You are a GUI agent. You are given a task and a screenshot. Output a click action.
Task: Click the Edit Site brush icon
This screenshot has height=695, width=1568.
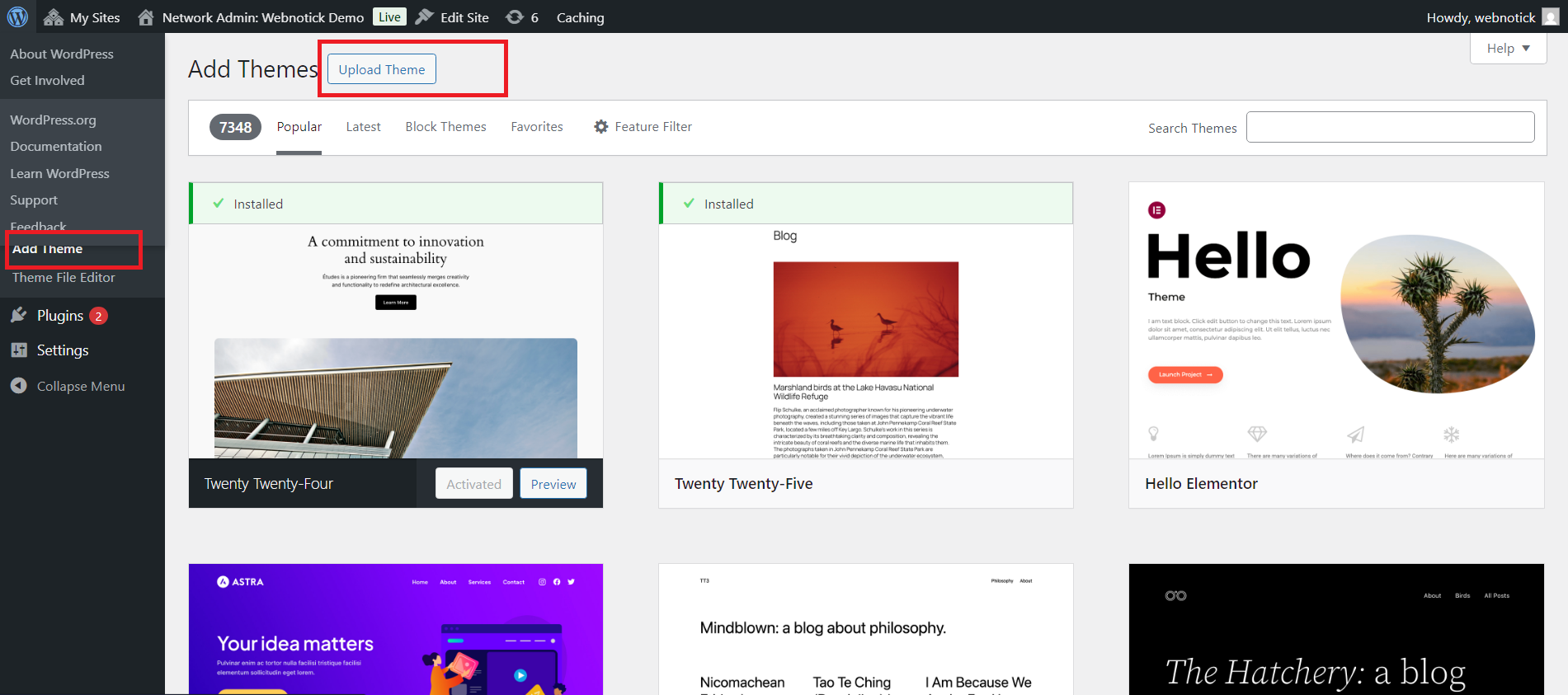pos(425,17)
